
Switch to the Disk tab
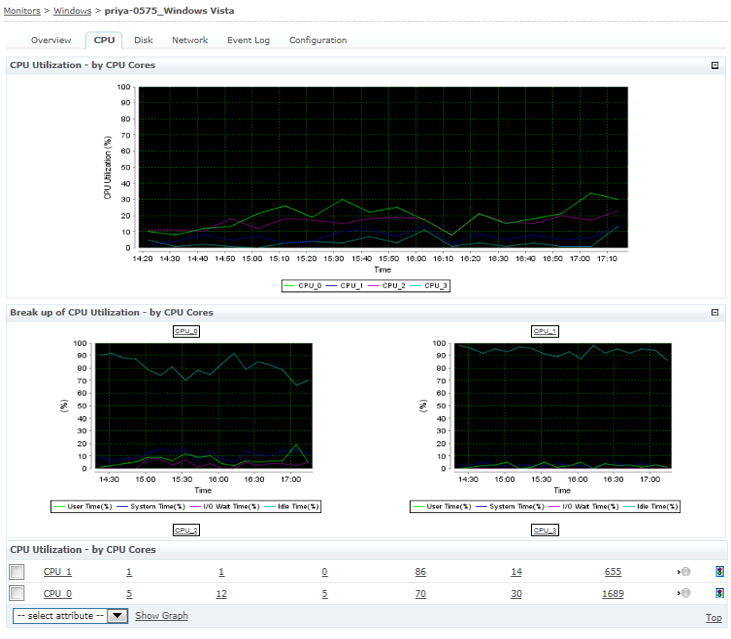[143, 40]
